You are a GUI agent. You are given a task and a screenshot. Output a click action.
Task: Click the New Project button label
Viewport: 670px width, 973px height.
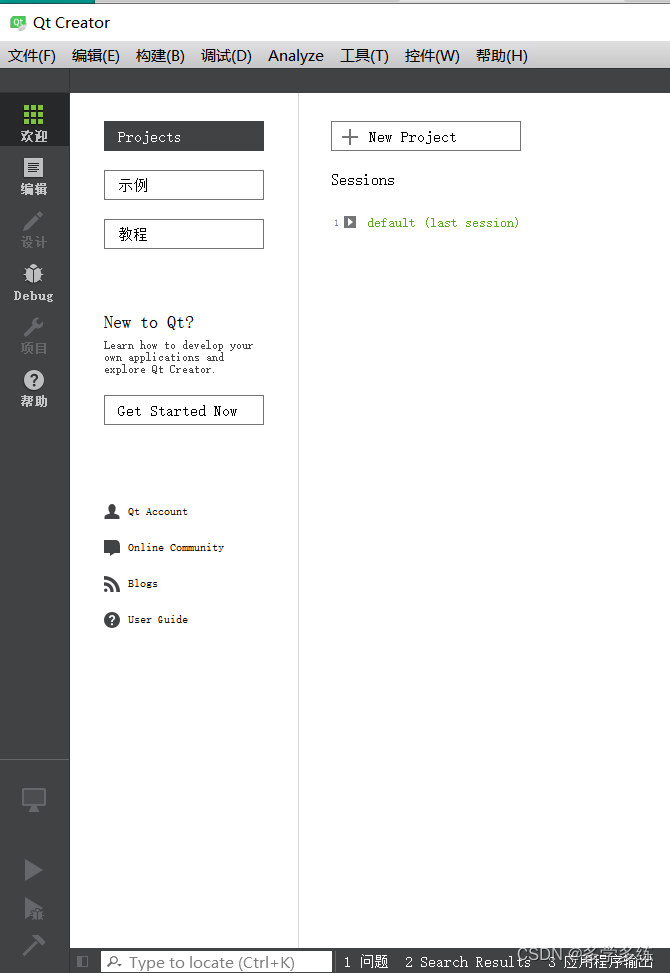click(412, 137)
